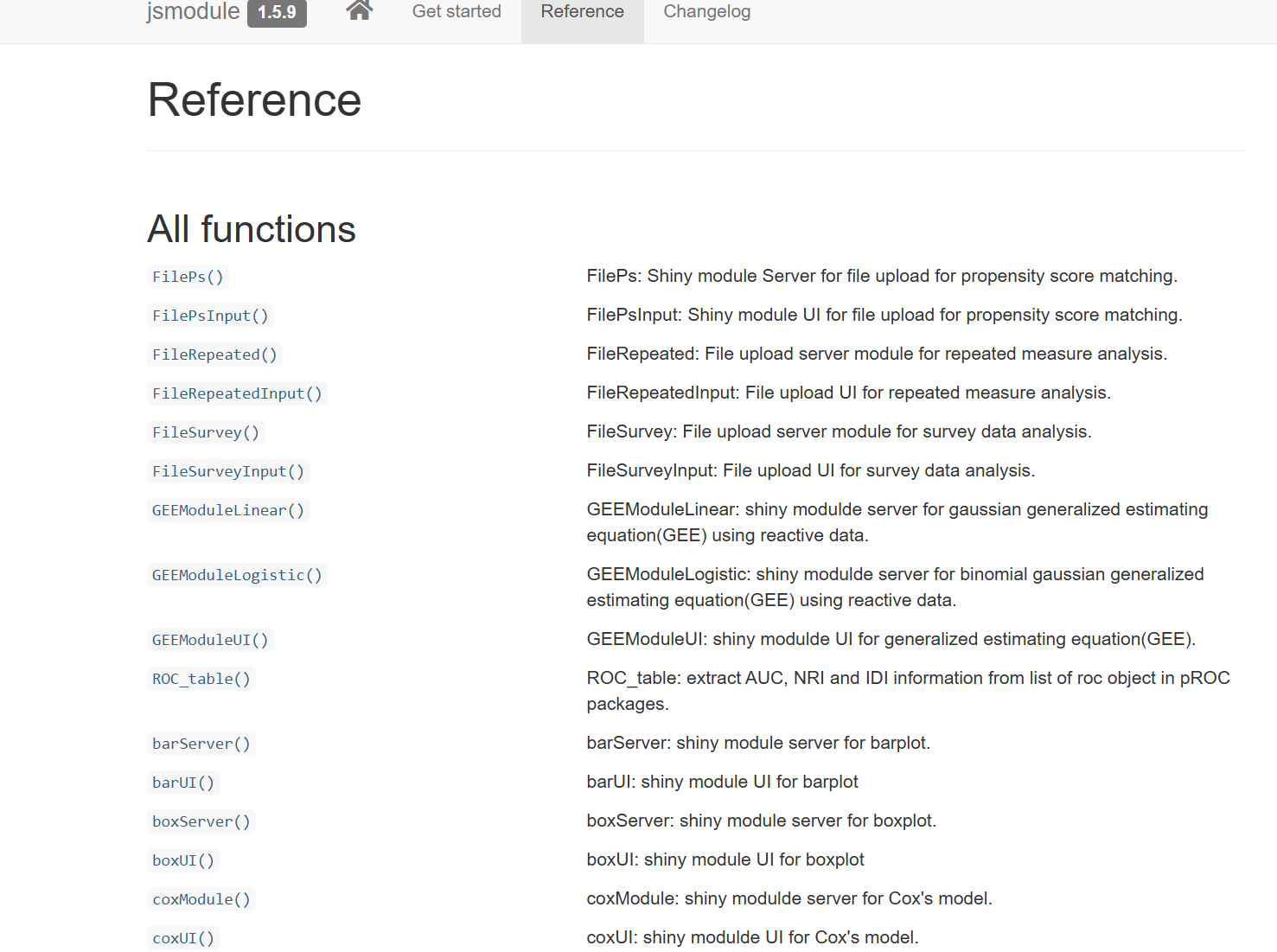Open the boxUI() reference link
Image resolution: width=1277 pixels, height=952 pixels.
tap(183, 860)
